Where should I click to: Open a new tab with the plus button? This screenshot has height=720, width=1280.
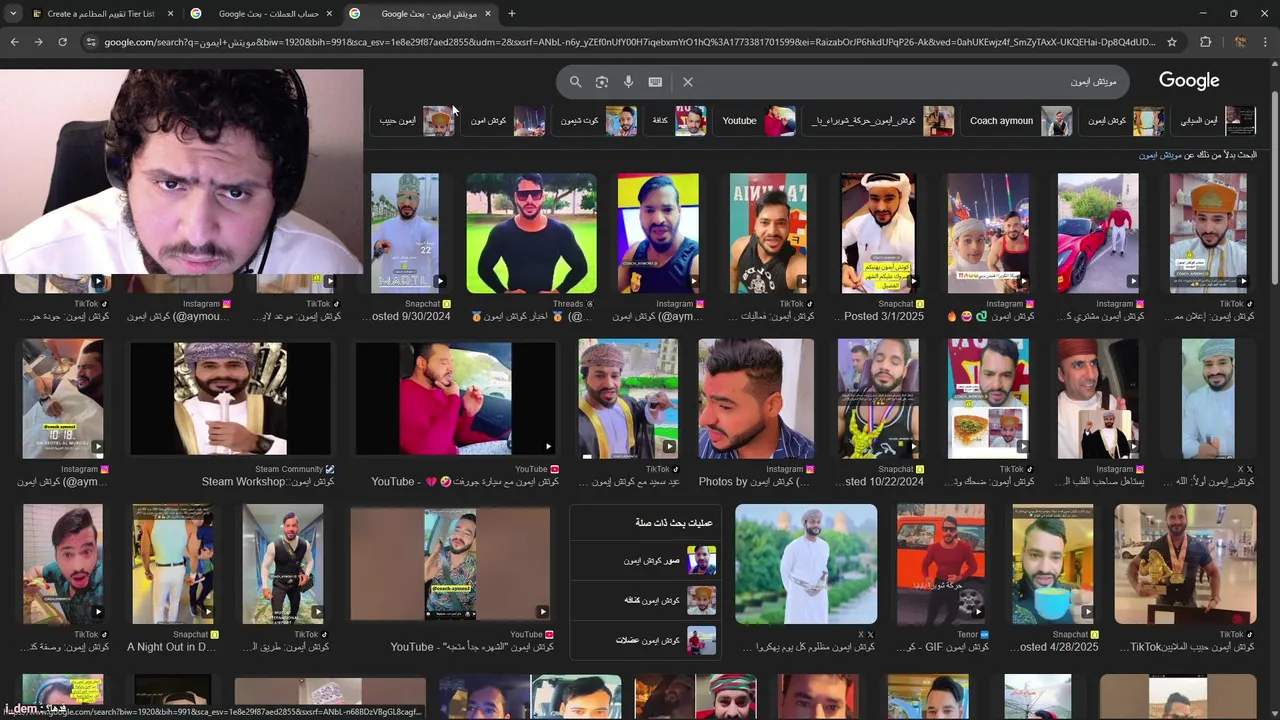tap(512, 14)
